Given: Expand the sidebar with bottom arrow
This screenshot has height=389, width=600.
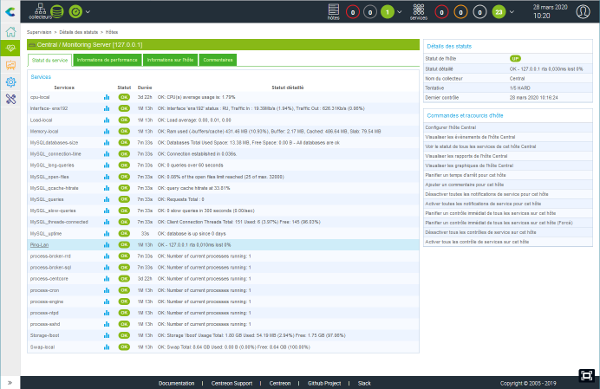Looking at the screenshot, I should coord(10,382).
